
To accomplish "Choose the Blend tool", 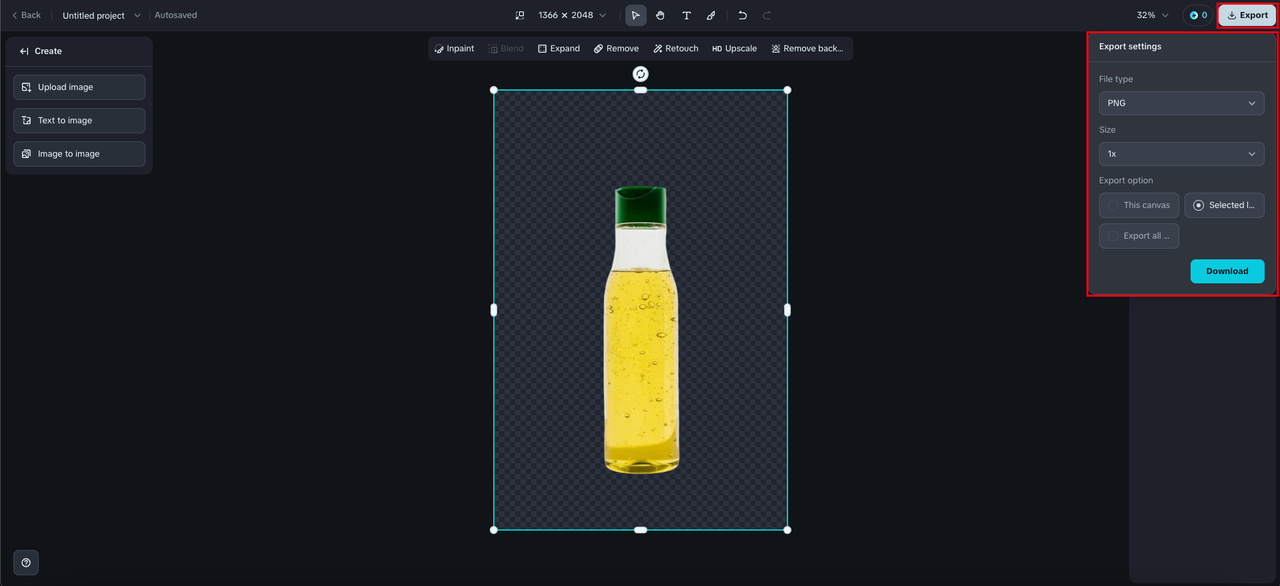I will click(506, 48).
